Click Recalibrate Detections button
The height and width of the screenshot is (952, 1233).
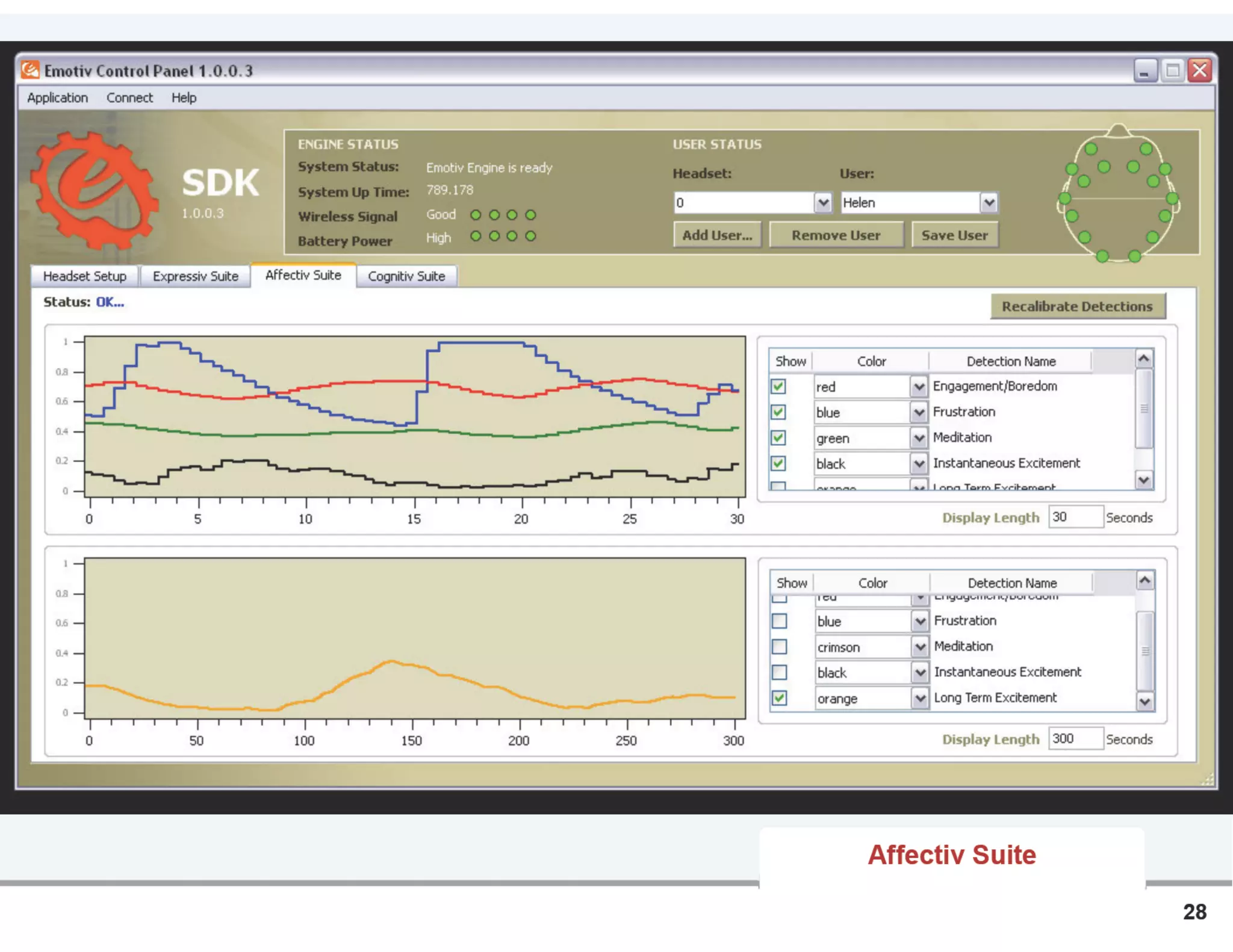[x=1078, y=306]
